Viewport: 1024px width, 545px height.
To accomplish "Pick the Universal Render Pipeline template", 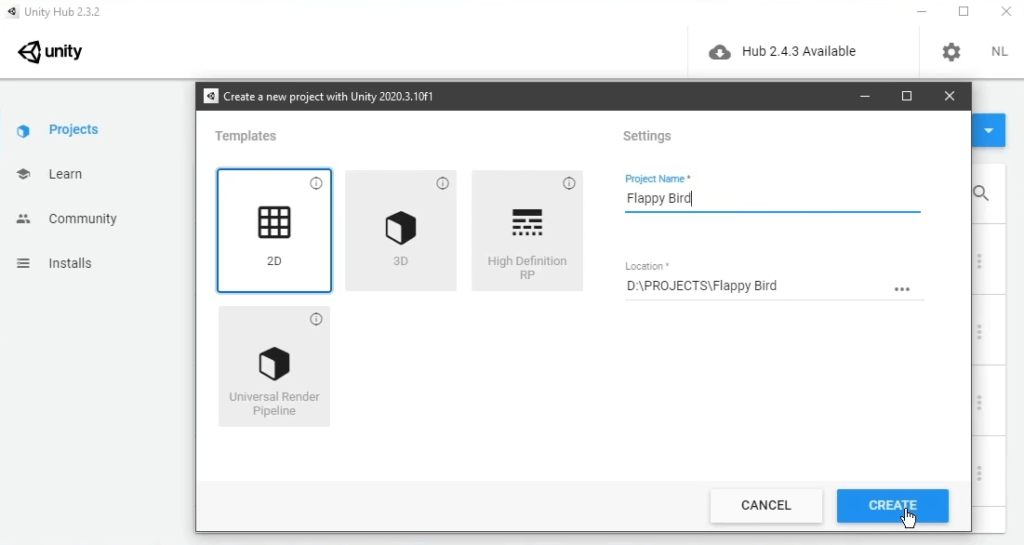I will [274, 367].
